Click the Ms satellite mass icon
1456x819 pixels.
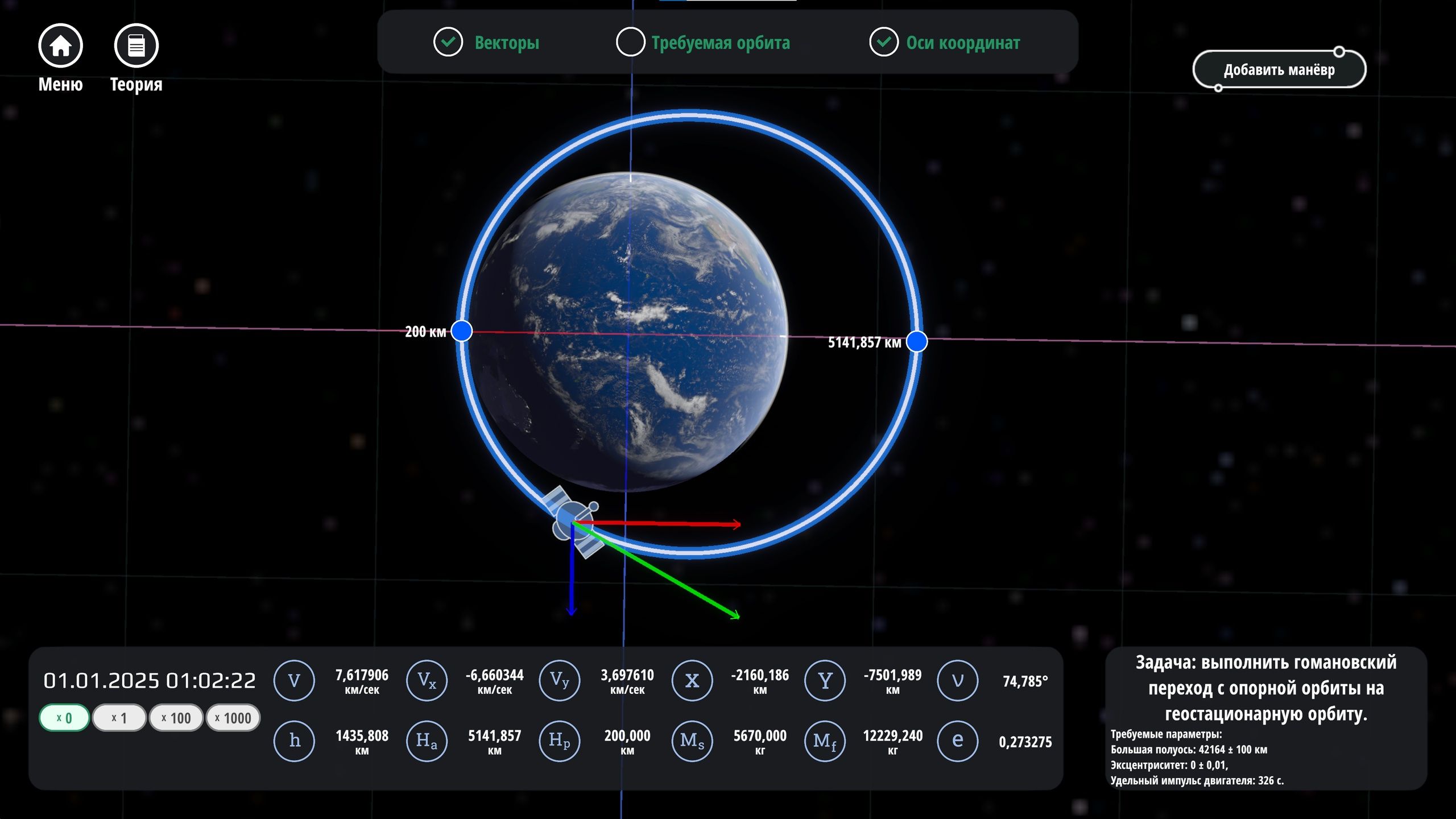(692, 741)
